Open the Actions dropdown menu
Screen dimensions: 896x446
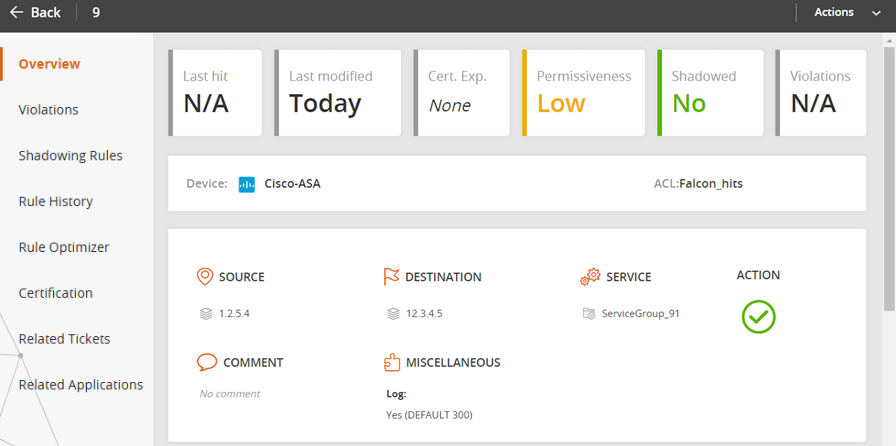834,13
